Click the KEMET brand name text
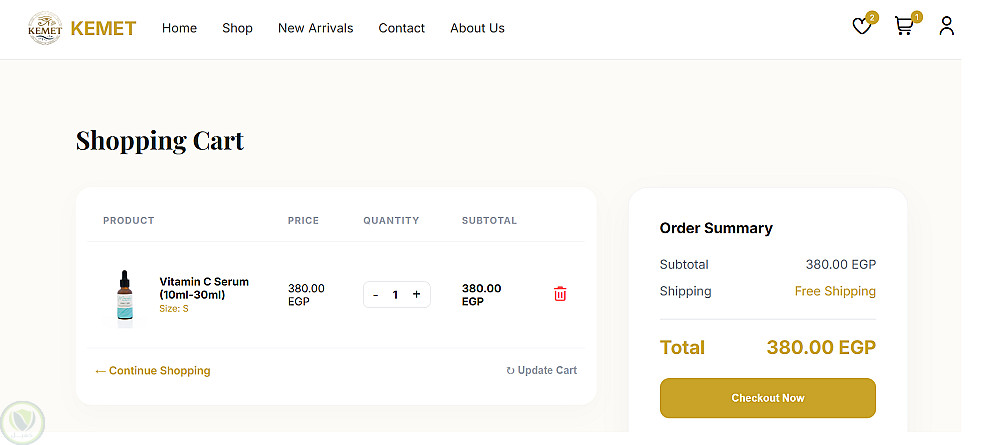Viewport: 1000px width, 445px height. [103, 28]
